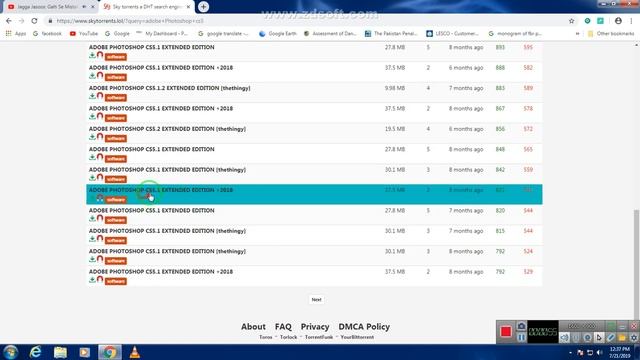The width and height of the screenshot is (640, 360).
Task: Click the download icon in the 820-seeder row
Action: coord(92,218)
